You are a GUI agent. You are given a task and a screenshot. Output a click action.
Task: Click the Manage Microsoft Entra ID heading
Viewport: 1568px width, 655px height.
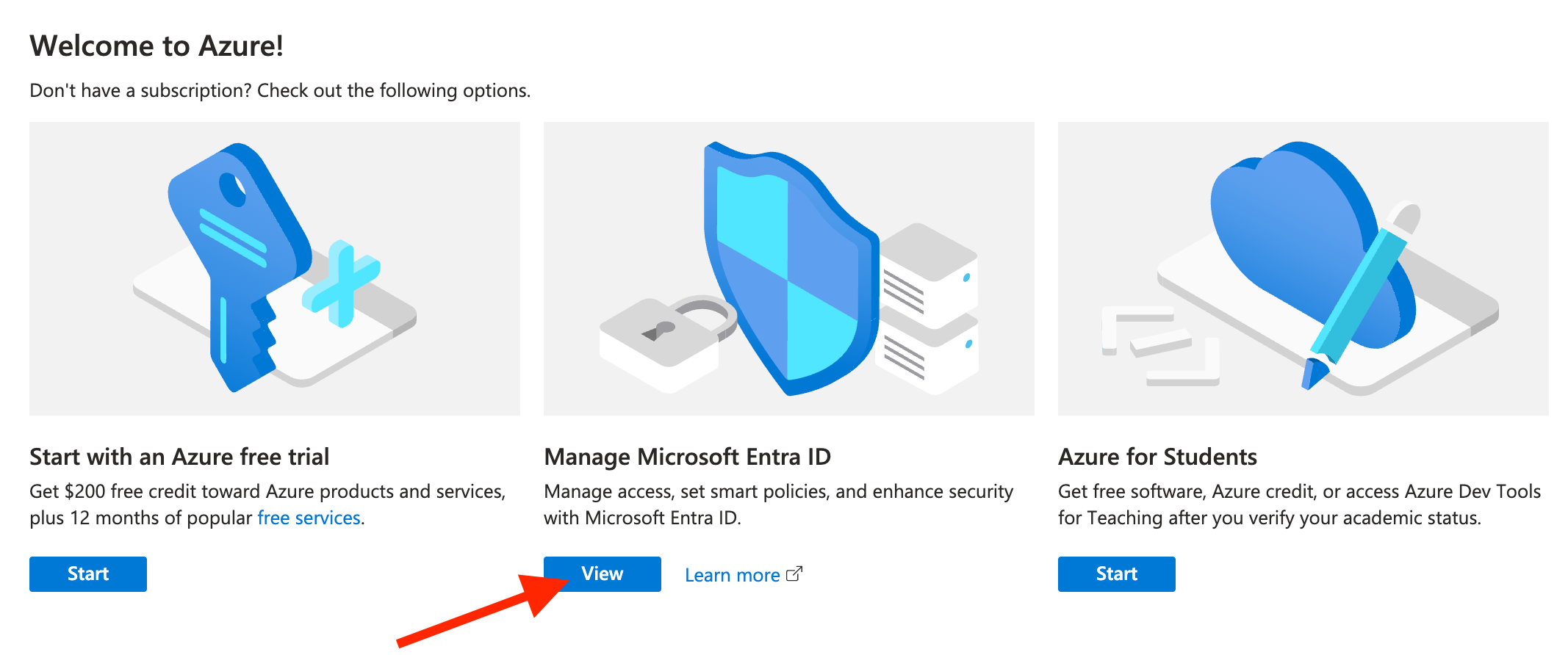pos(687,457)
